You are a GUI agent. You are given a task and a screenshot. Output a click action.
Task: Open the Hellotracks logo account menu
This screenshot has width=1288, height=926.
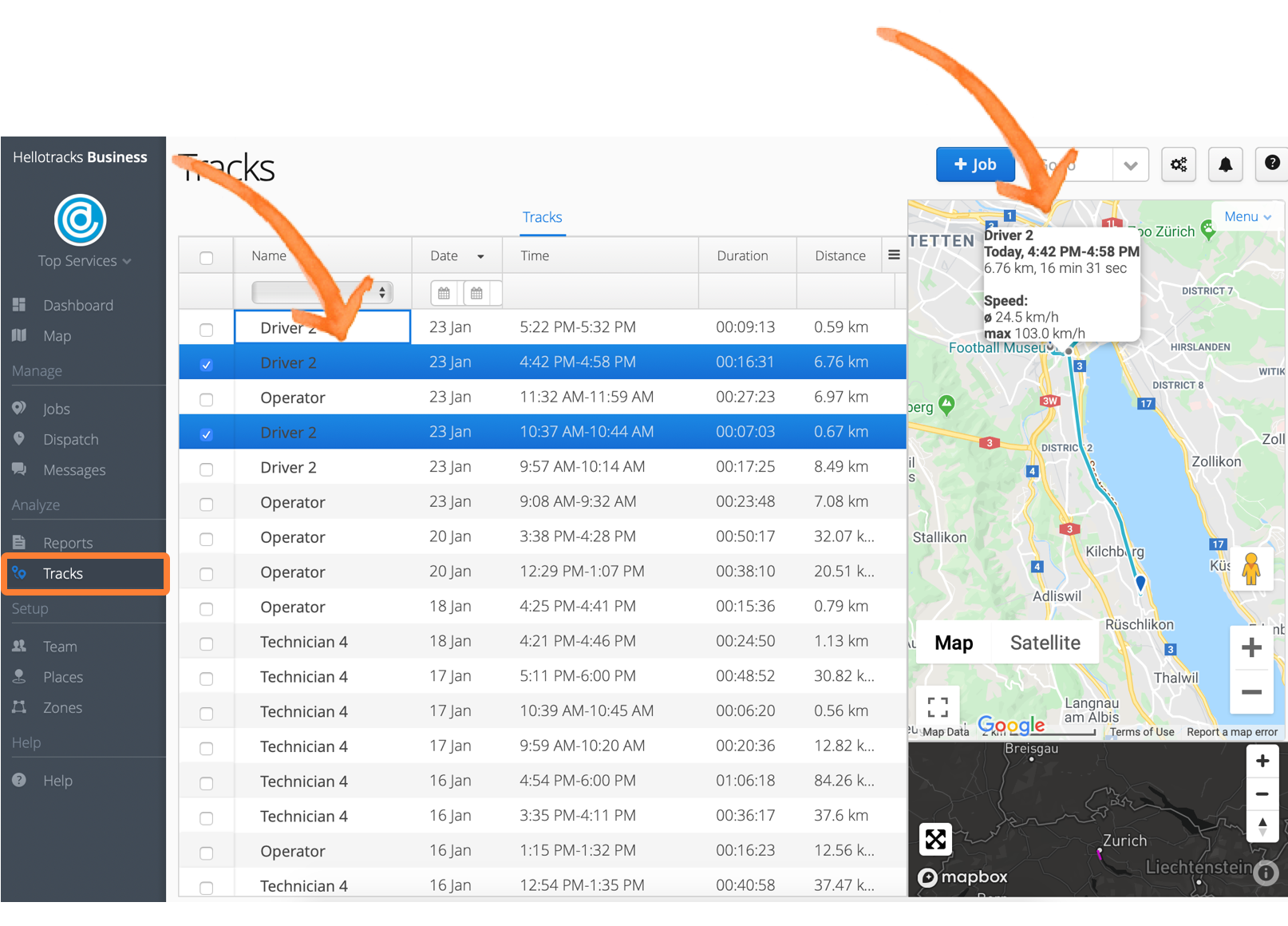click(80, 220)
